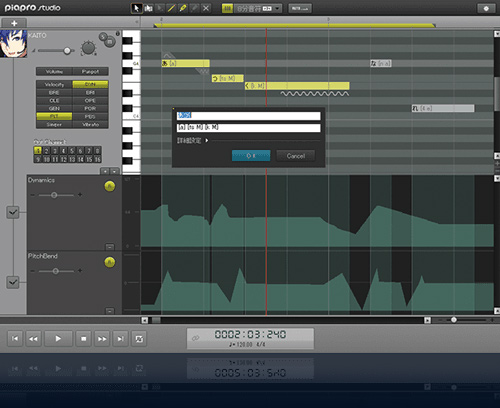Toggle loop playback button
Viewport: 500px width, 408px height.
click(139, 339)
